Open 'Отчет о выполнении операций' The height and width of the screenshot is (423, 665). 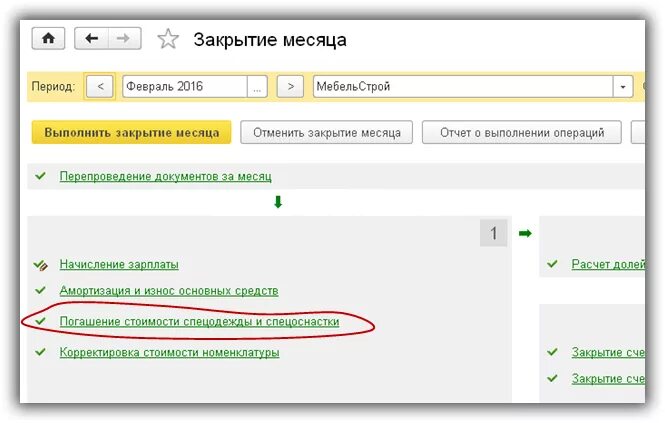pyautogui.click(x=522, y=132)
